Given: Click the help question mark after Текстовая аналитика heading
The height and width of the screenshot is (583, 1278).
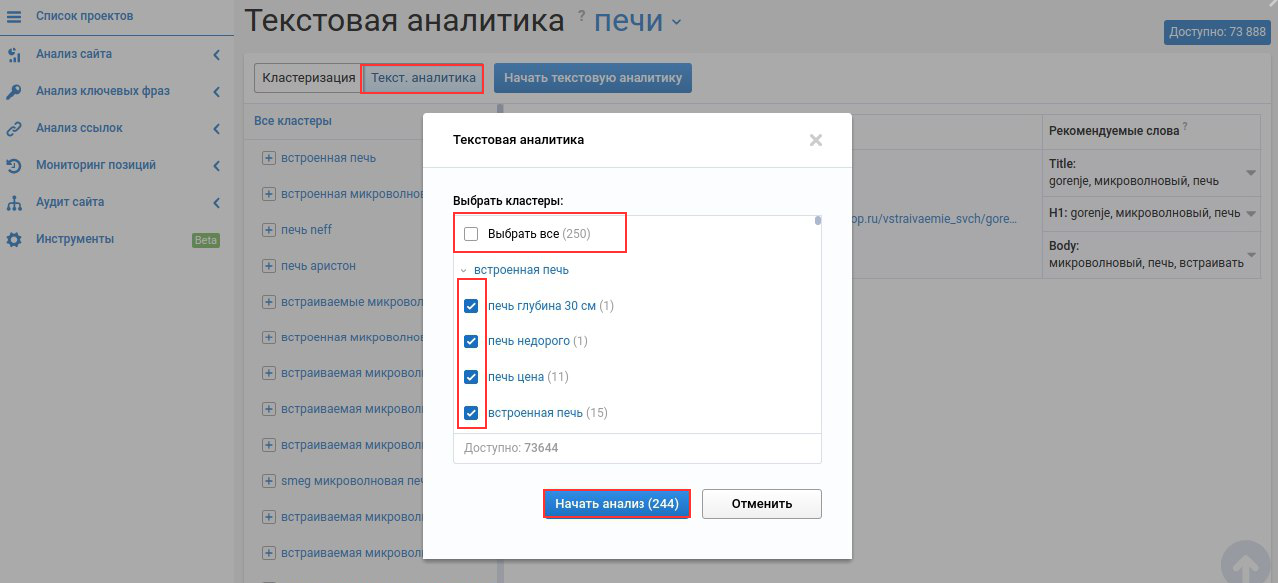Looking at the screenshot, I should click(581, 15).
